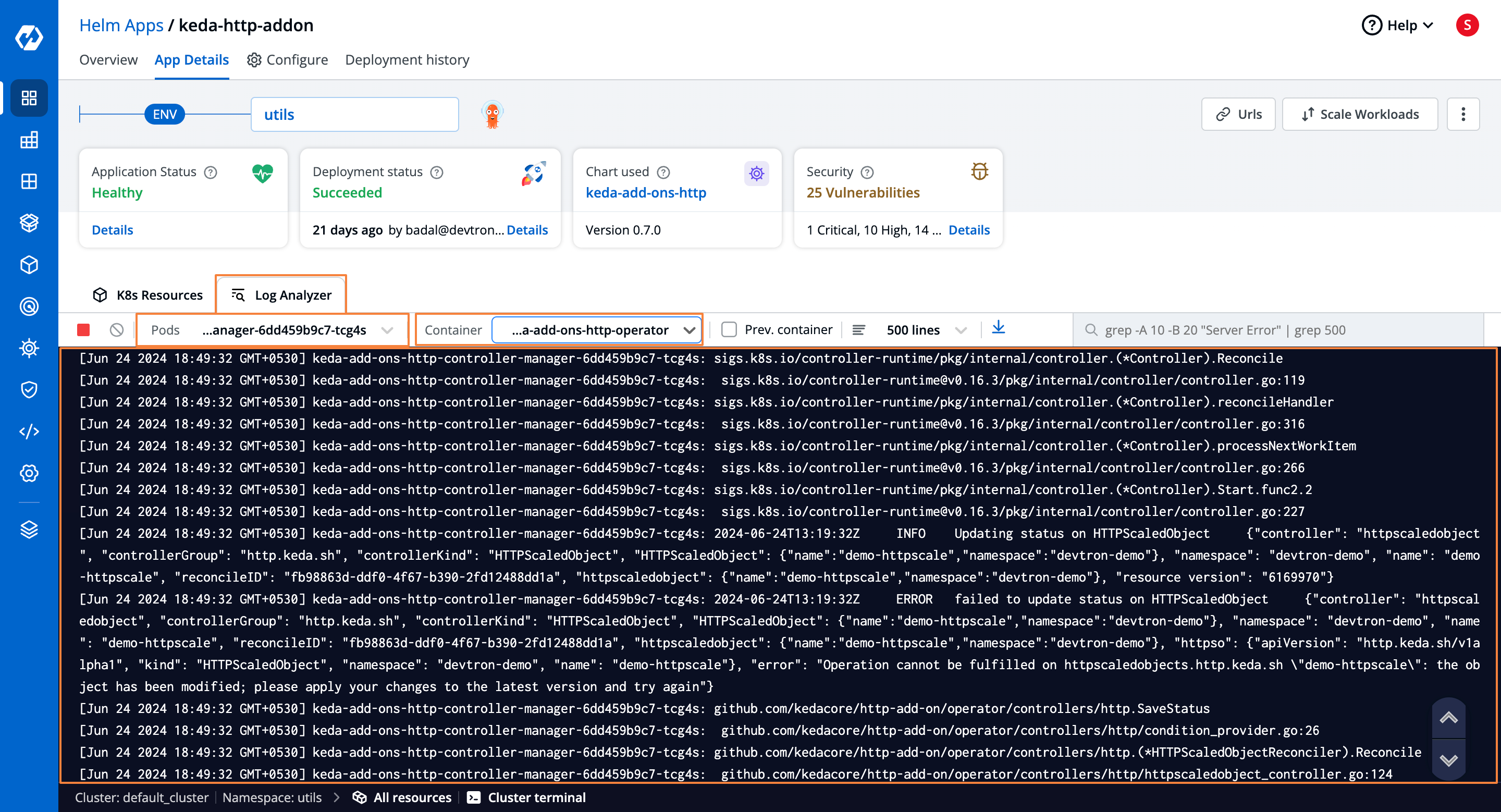Click the Application Status help question icon

(211, 172)
